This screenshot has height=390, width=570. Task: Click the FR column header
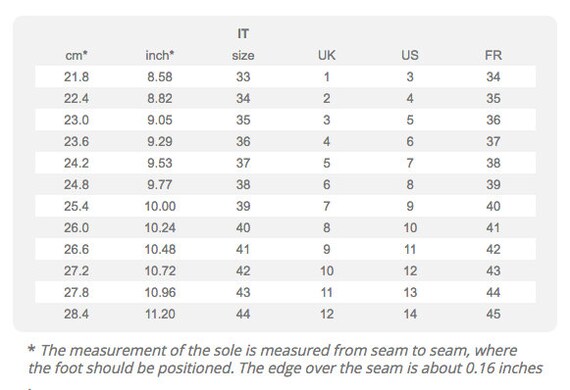pyautogui.click(x=493, y=56)
